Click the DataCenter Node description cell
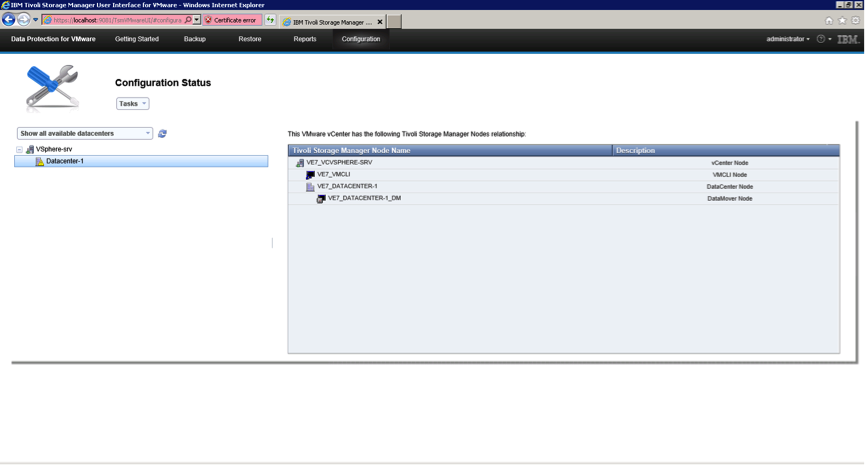 pyautogui.click(x=729, y=187)
